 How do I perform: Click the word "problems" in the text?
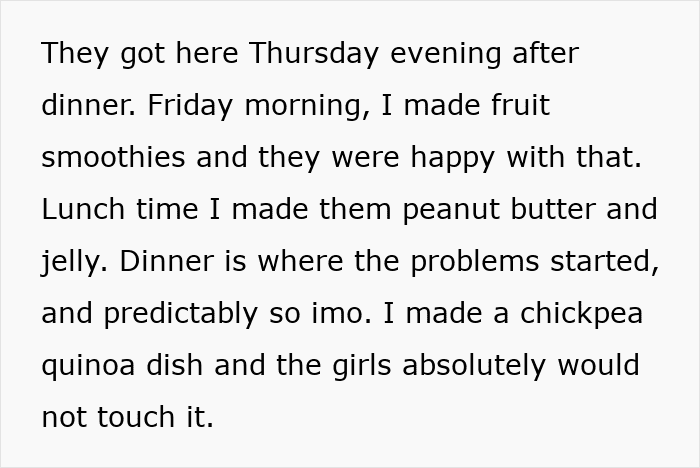click(474, 263)
